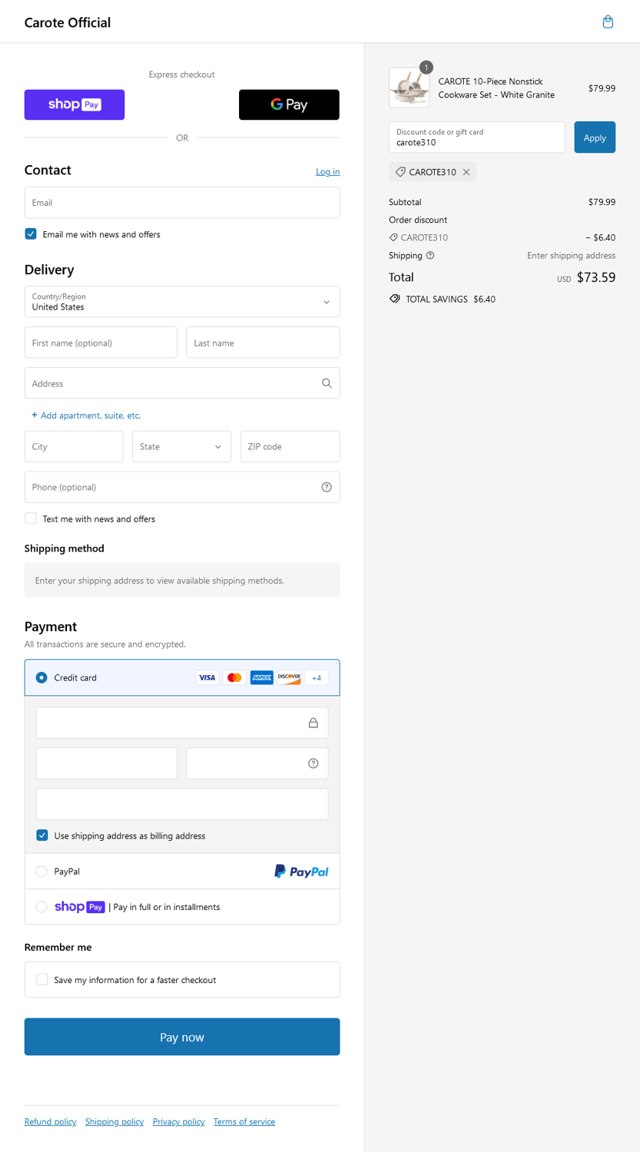The width and height of the screenshot is (640, 1152).
Task: Pay with the Shop Pay express button
Action: 74,104
